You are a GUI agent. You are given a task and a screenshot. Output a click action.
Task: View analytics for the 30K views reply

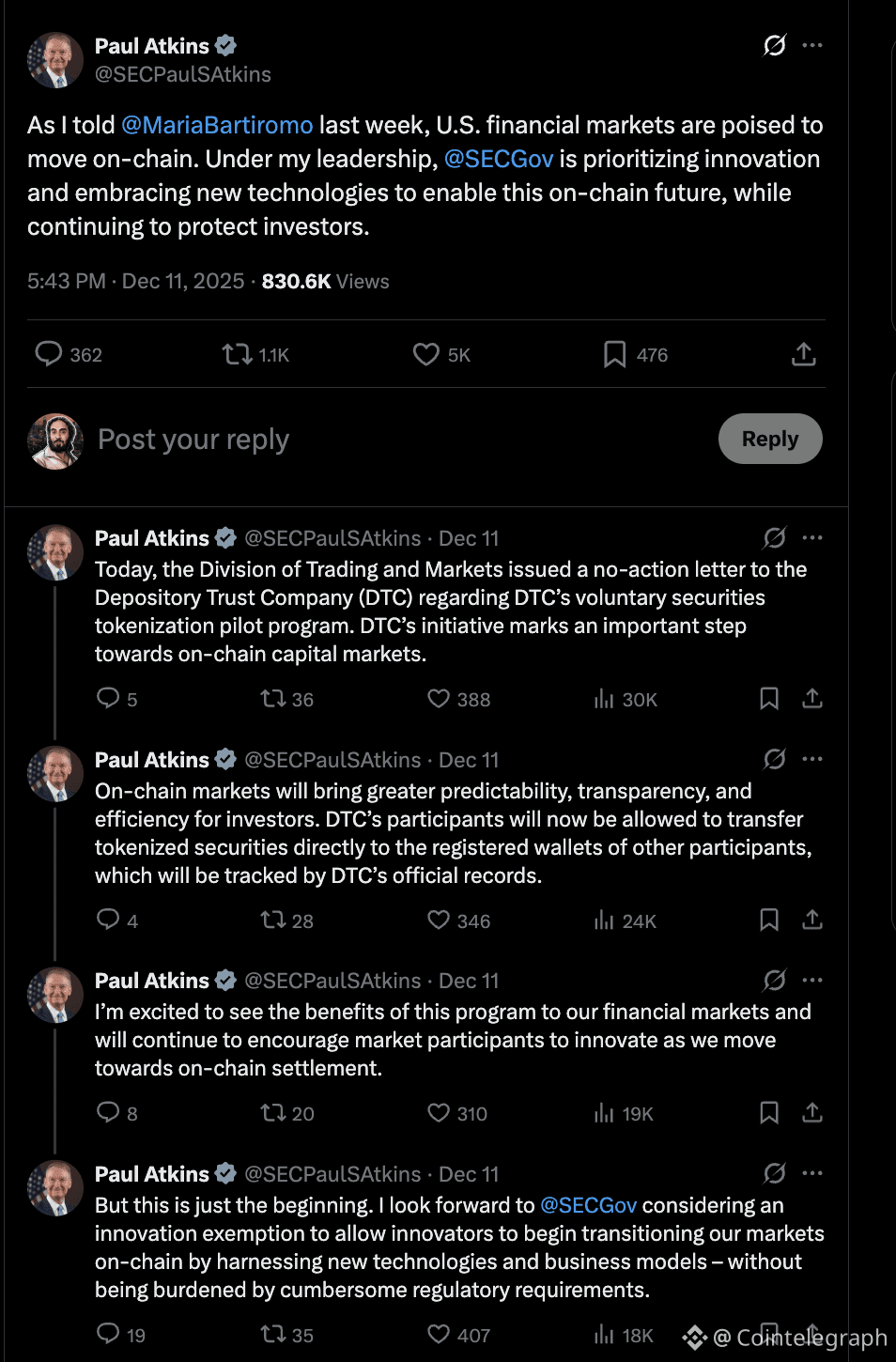click(604, 699)
